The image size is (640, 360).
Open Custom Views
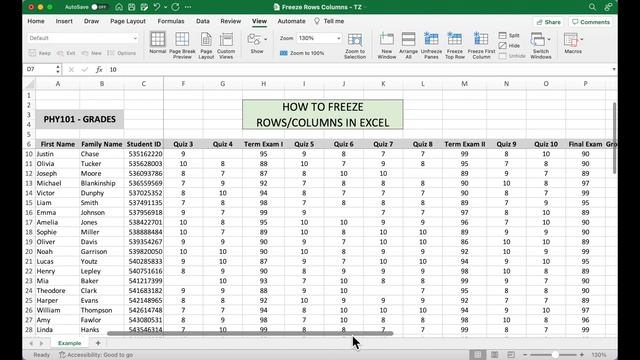[x=226, y=45]
